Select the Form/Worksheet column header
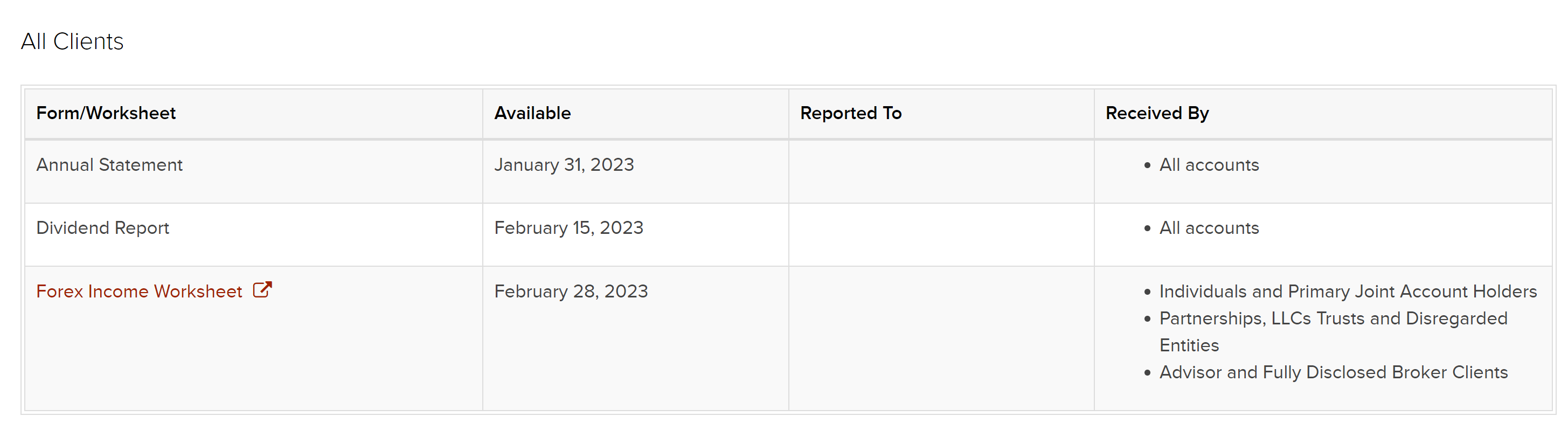The image size is (1568, 423). pos(106,113)
